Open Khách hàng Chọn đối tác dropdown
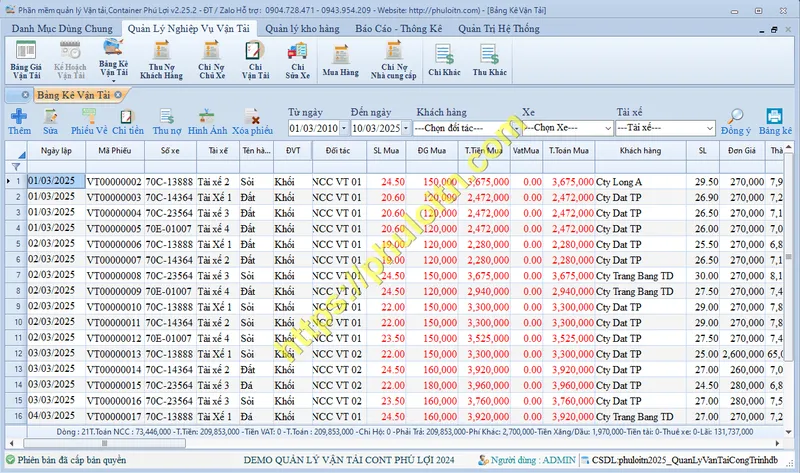Viewport: 800px width, 473px height. 516,128
